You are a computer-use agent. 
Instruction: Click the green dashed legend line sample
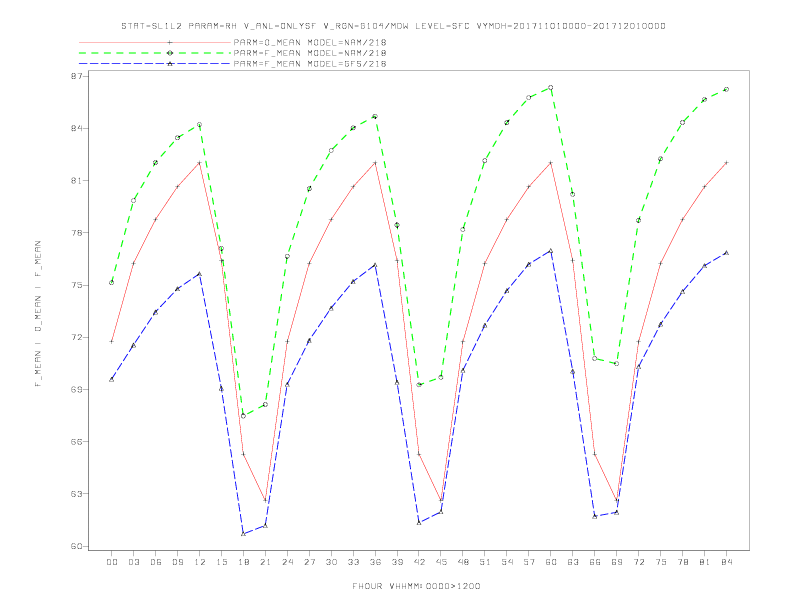pos(155,53)
